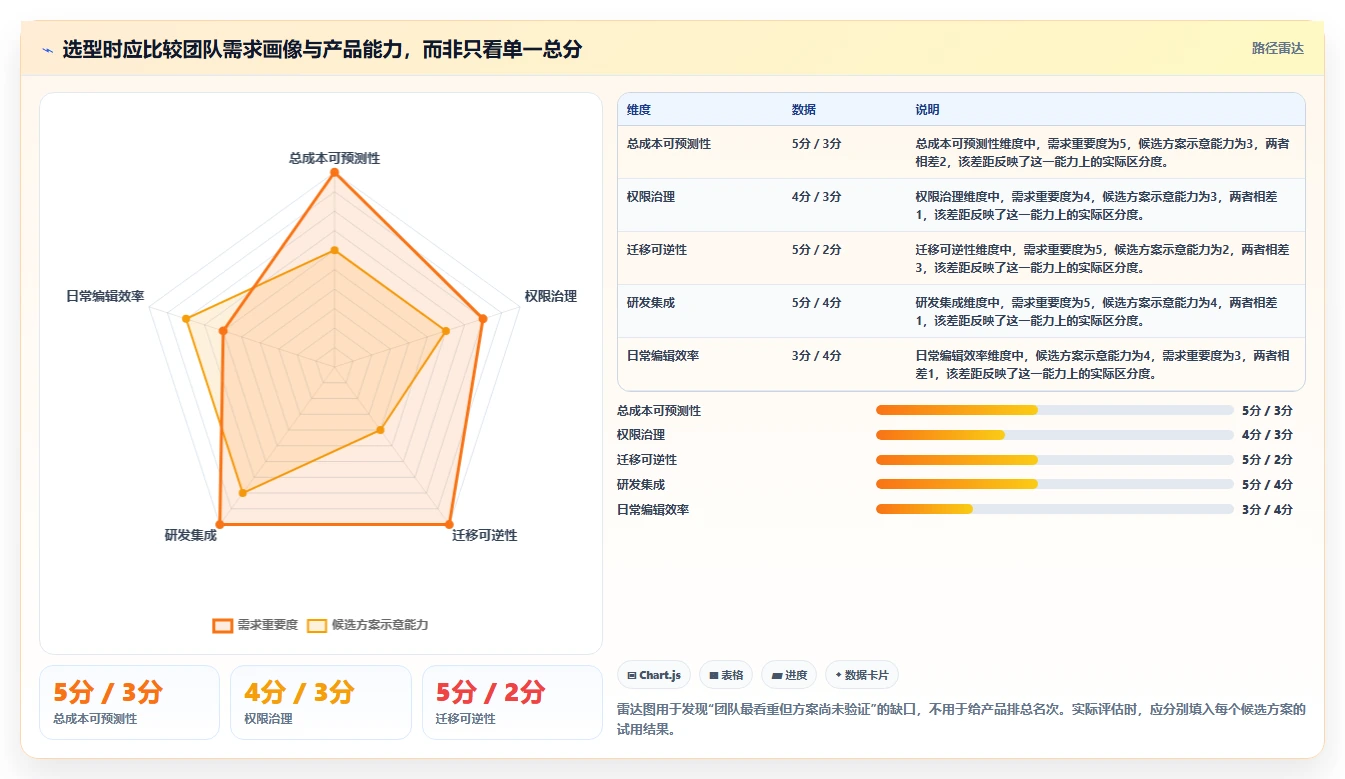Click the Chart.js chip label
The width and height of the screenshot is (1345, 779).
tap(660, 675)
